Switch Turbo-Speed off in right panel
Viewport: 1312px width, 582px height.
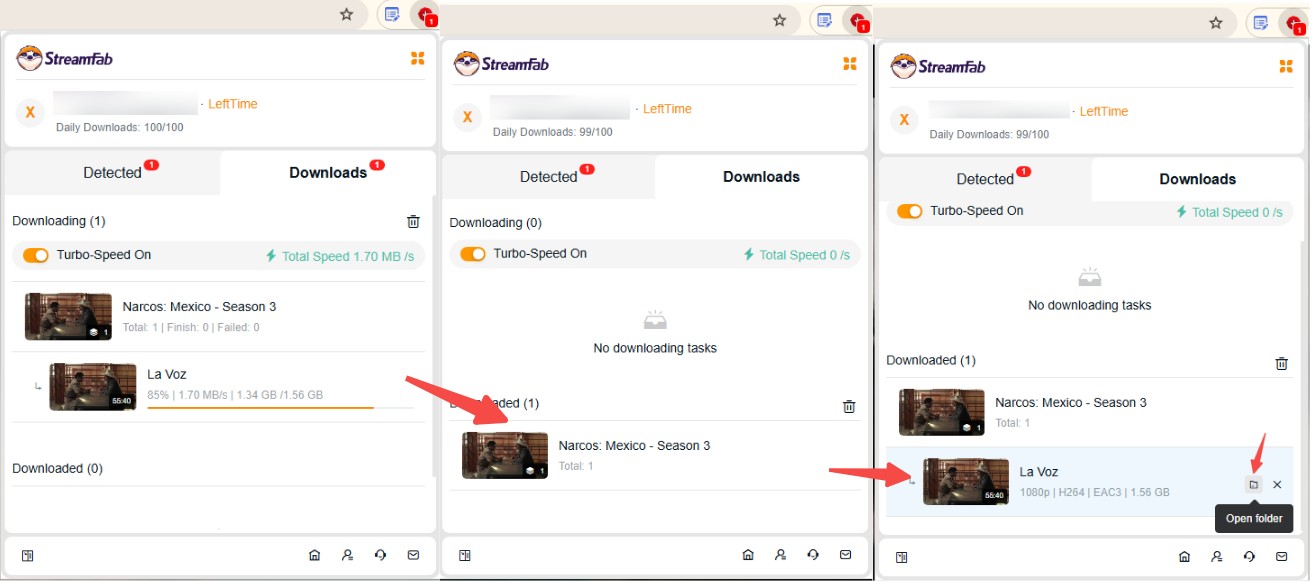tap(909, 211)
